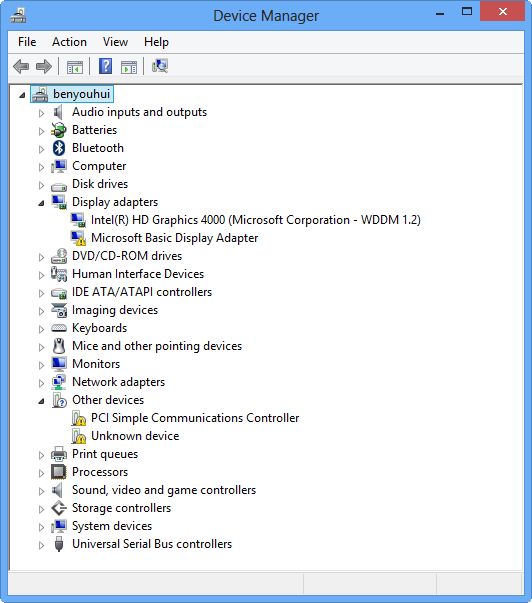Select the Unknown device warning icon
Screen dimensions: 532x603
coord(78,436)
